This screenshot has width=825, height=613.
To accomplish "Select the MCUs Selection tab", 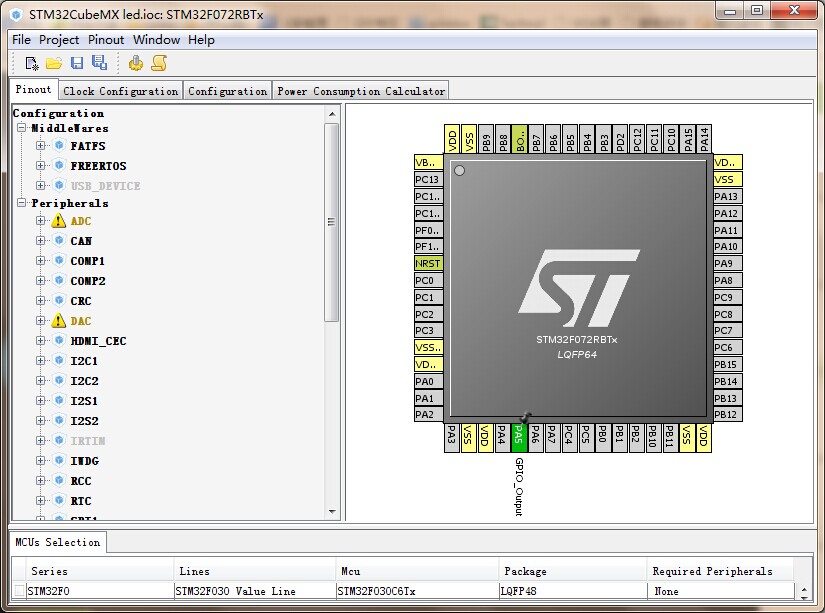I will point(58,542).
